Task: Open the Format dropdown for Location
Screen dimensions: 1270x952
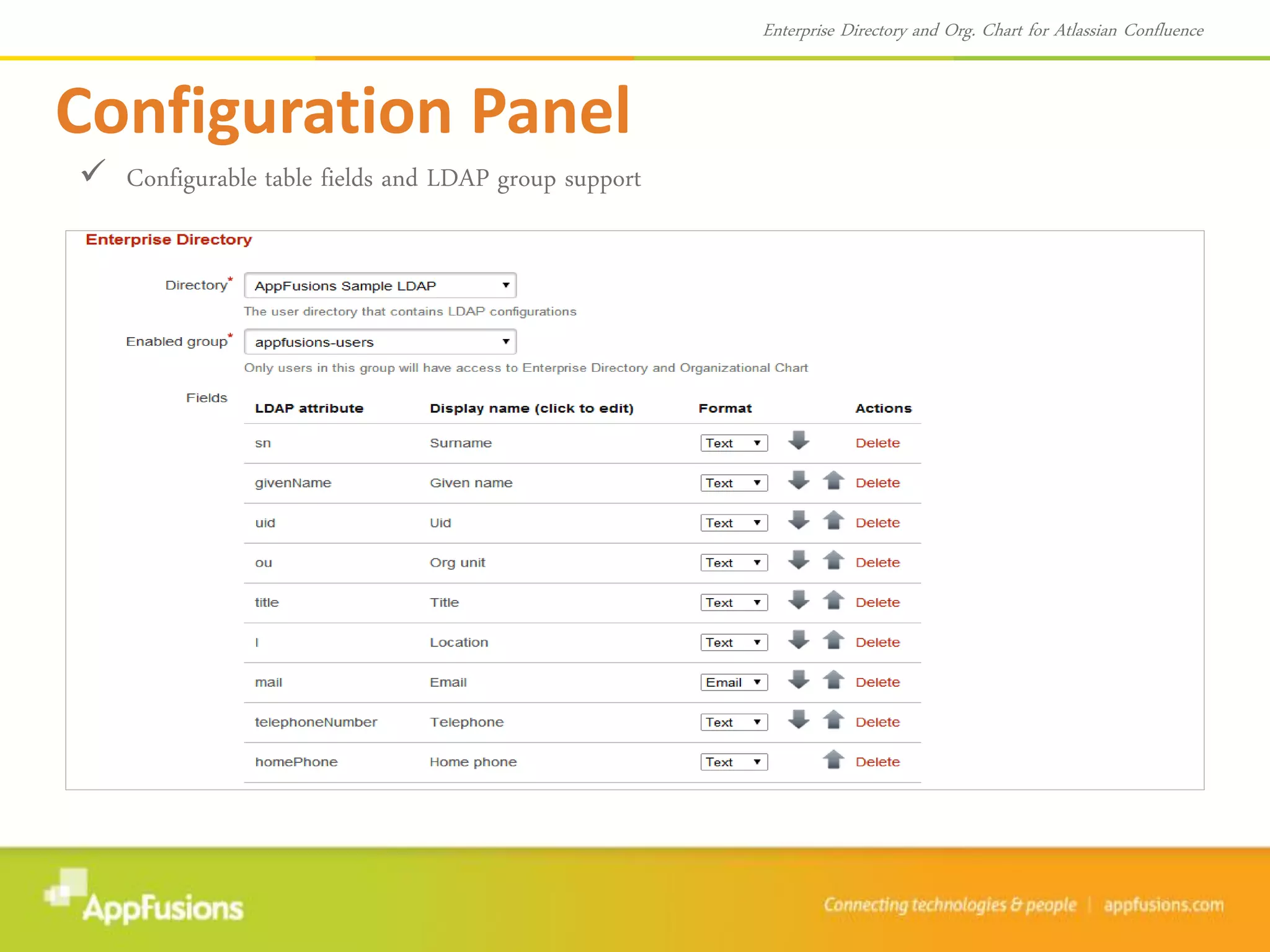Action: [734, 643]
